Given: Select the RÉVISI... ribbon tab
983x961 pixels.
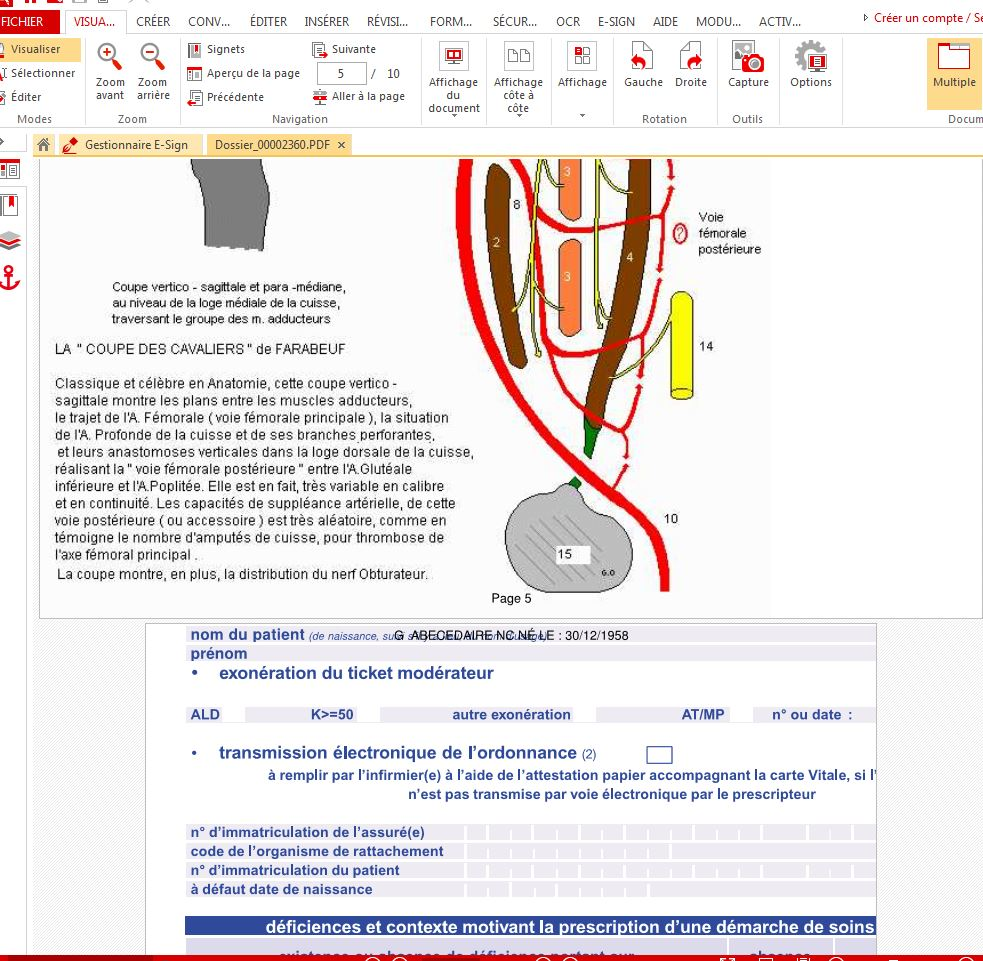Looking at the screenshot, I should pyautogui.click(x=387, y=22).
